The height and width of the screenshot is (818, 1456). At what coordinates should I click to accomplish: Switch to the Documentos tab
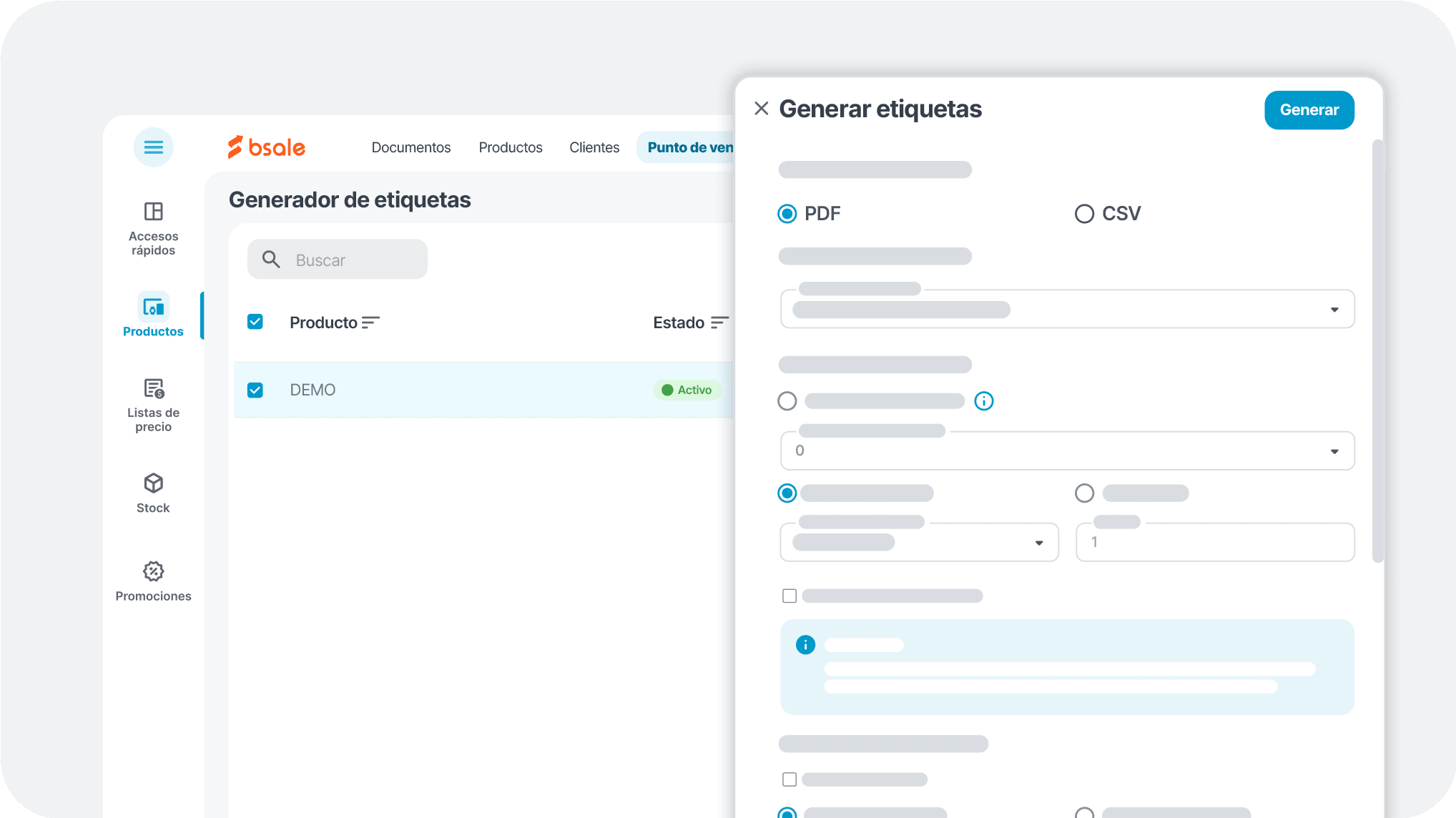411,147
